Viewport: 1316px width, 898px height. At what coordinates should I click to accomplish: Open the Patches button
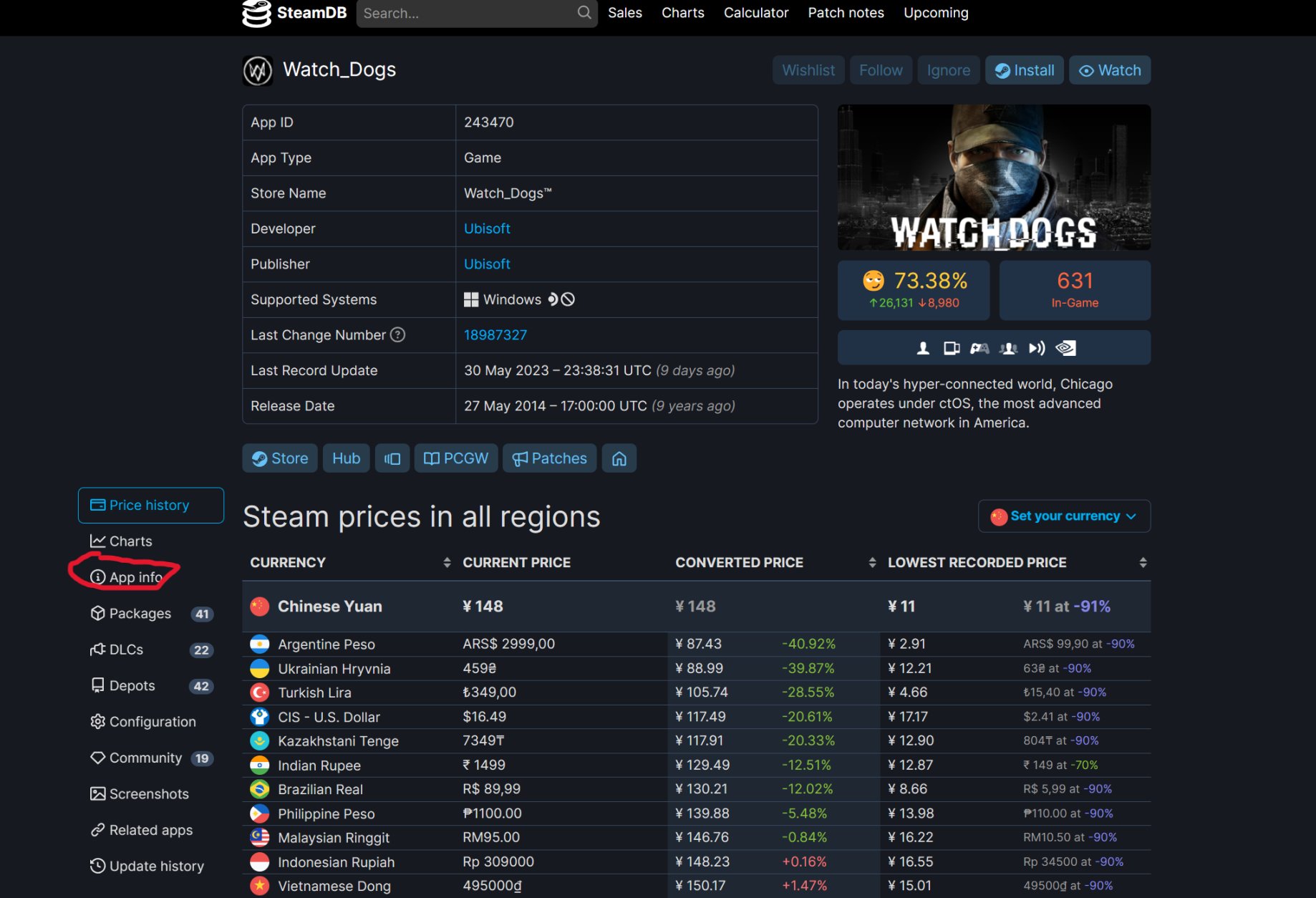click(x=550, y=458)
